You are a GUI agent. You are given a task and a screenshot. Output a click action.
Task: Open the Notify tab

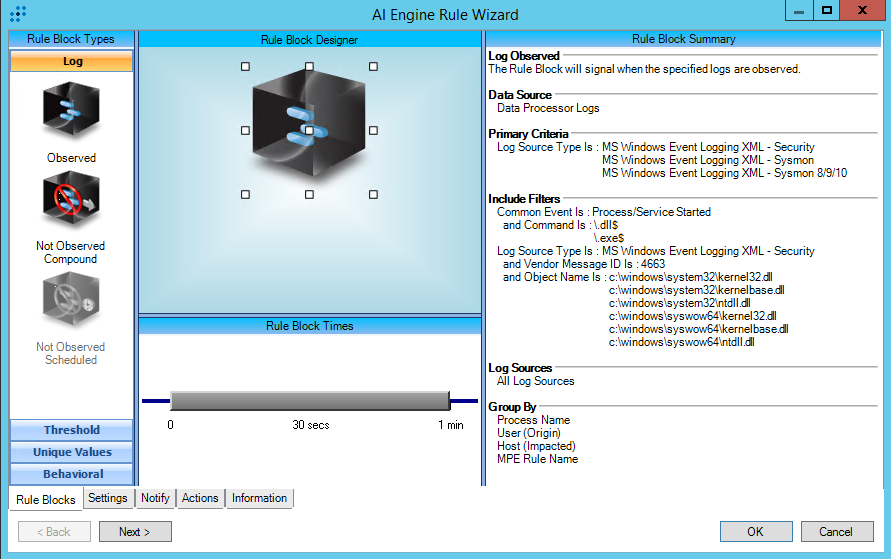155,498
